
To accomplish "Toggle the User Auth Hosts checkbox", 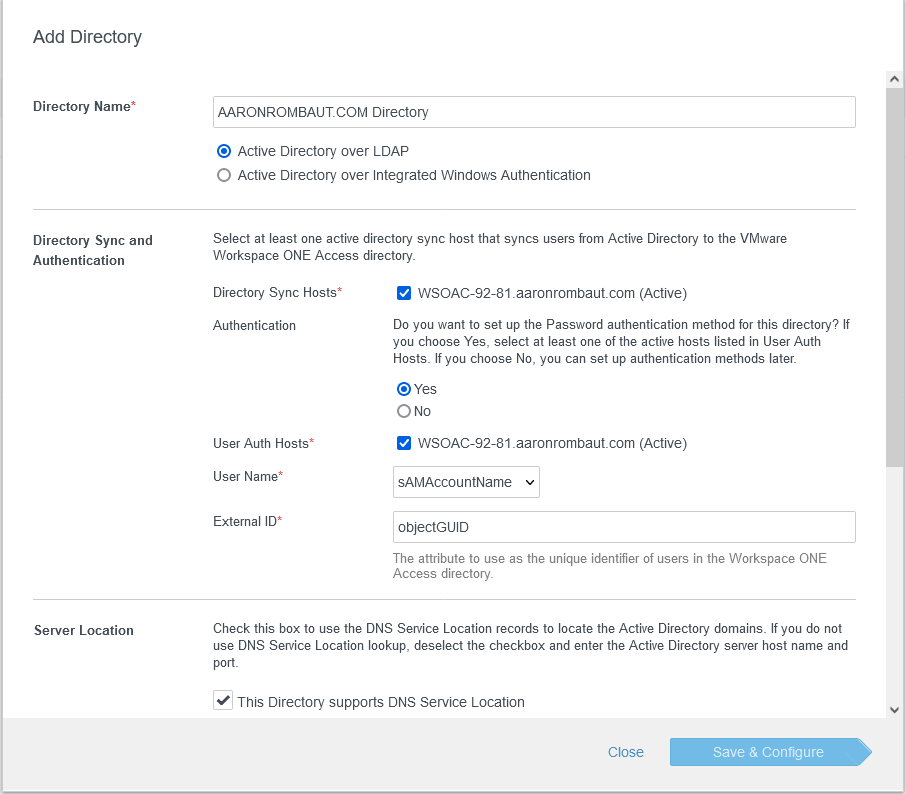I will 404,443.
